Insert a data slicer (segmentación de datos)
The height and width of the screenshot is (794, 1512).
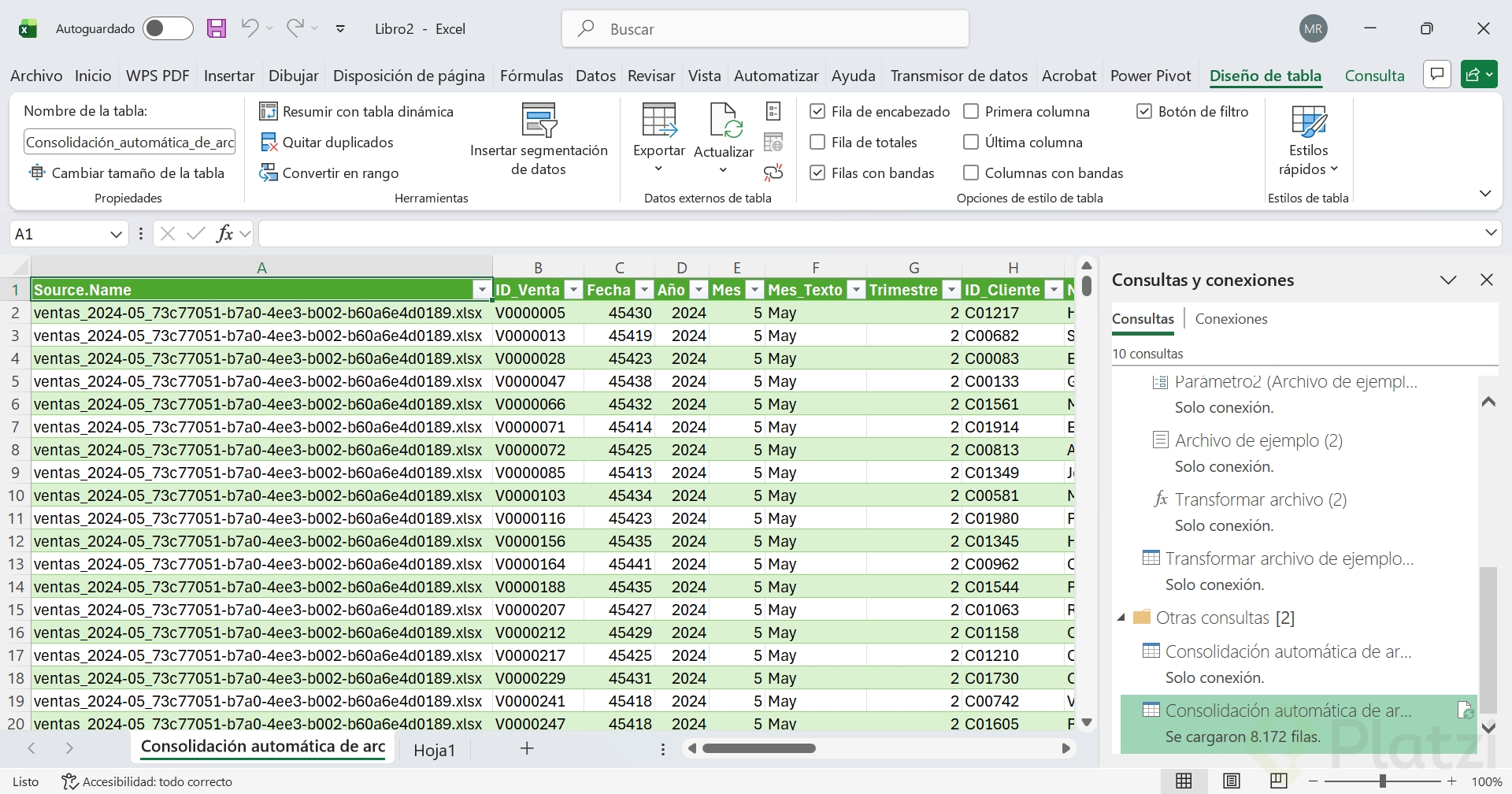[539, 139]
